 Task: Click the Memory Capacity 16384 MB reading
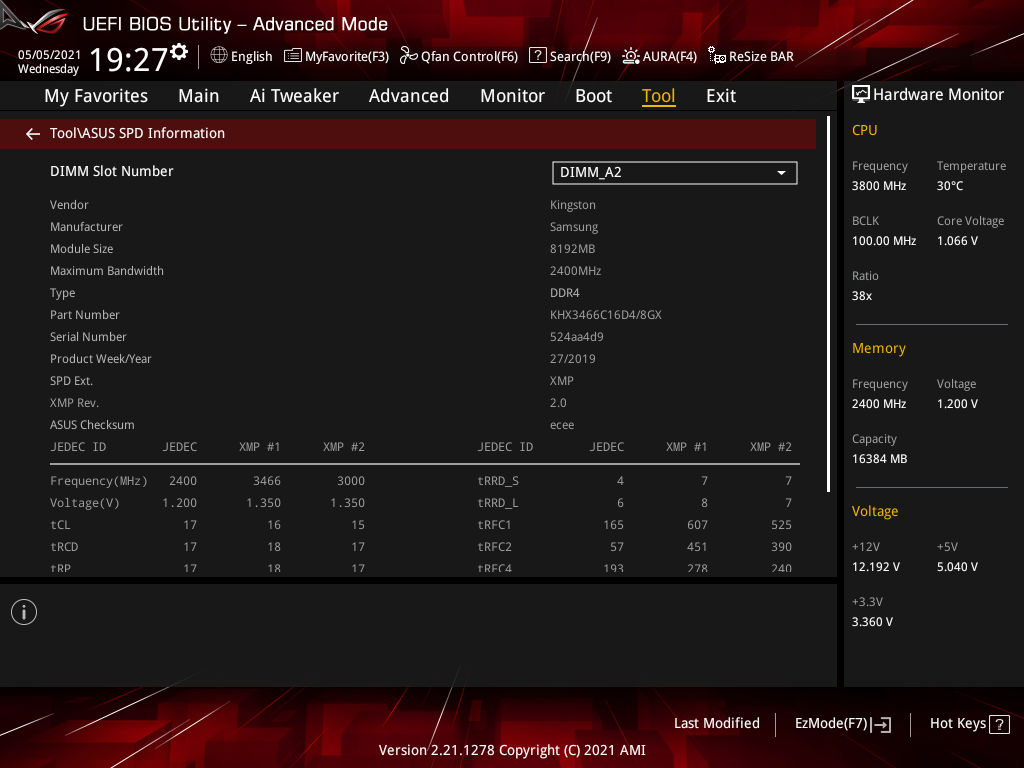[880, 459]
